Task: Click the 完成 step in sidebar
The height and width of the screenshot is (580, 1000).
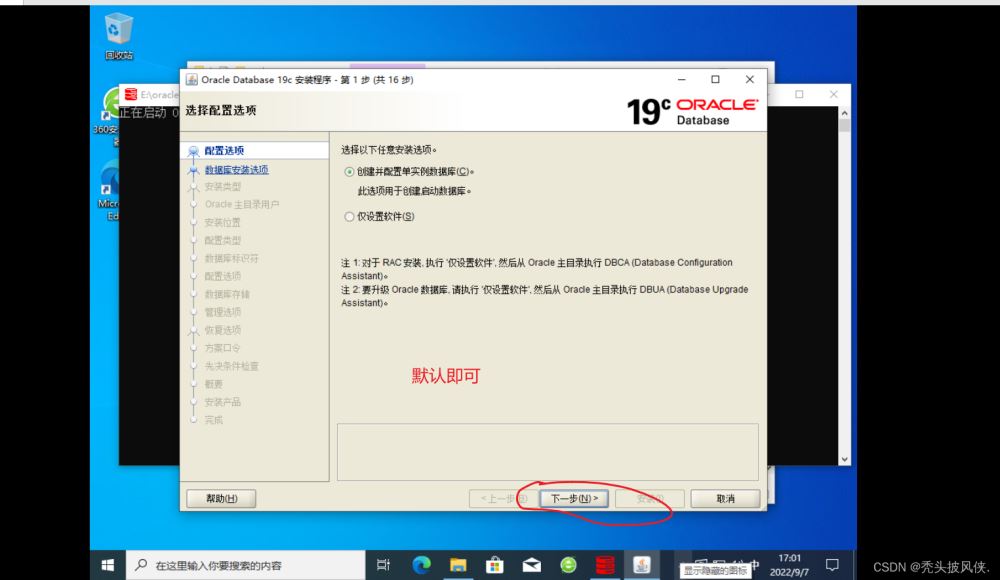Action: pyautogui.click(x=214, y=420)
